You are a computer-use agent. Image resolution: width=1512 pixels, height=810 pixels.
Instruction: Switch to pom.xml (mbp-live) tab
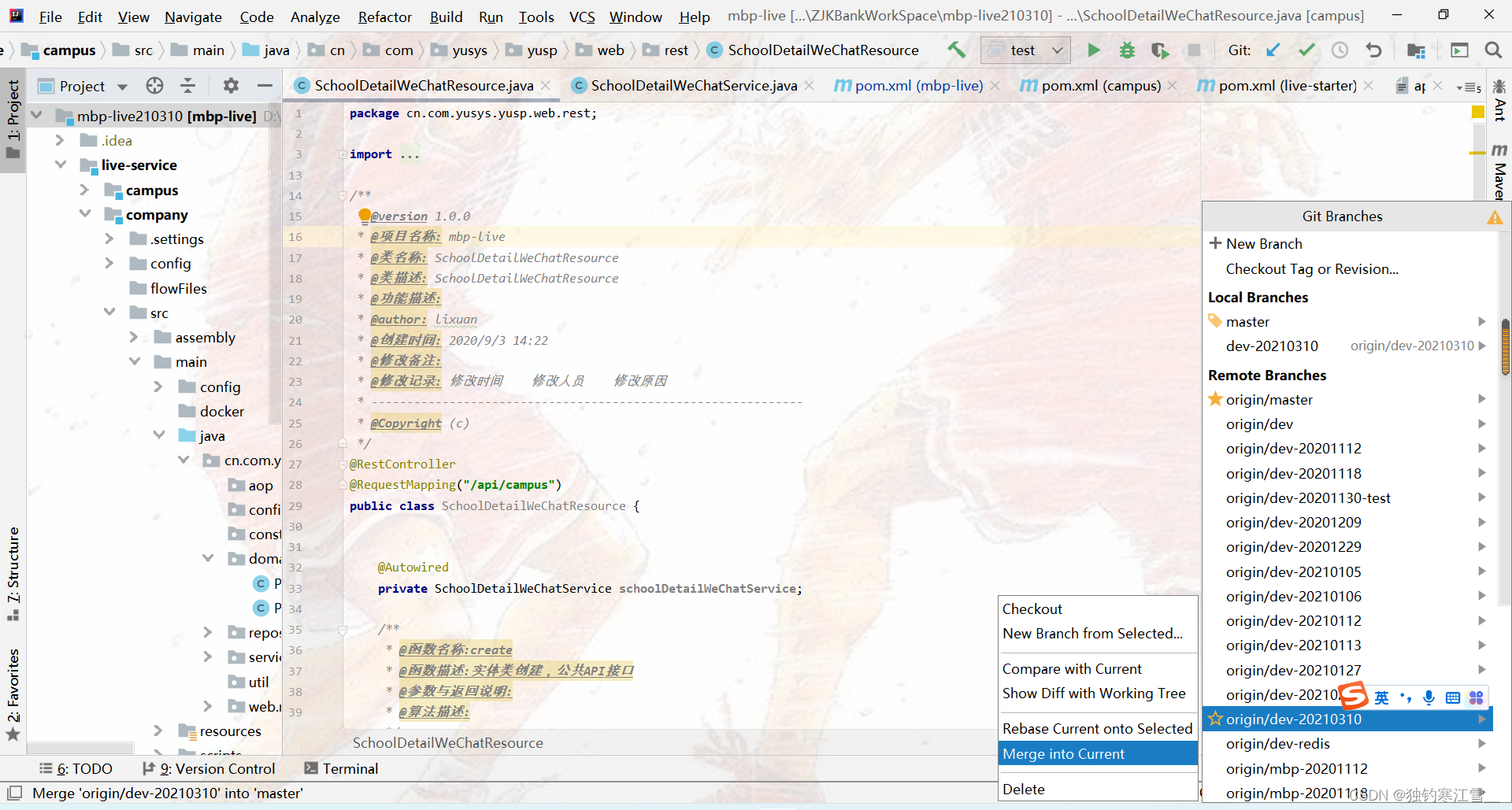click(x=919, y=86)
